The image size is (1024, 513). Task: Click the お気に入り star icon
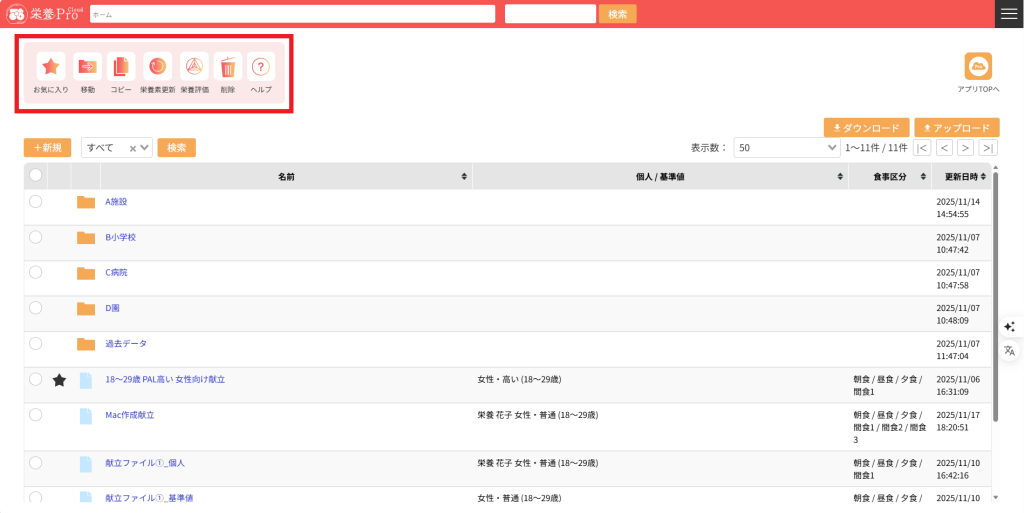[x=51, y=67]
